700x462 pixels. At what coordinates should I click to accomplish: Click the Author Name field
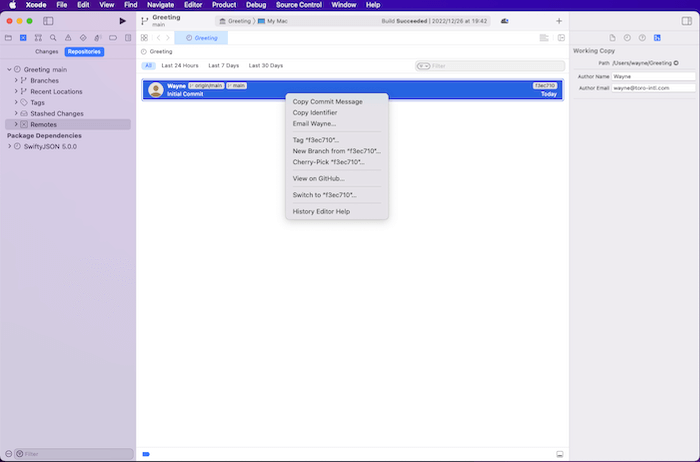click(653, 76)
